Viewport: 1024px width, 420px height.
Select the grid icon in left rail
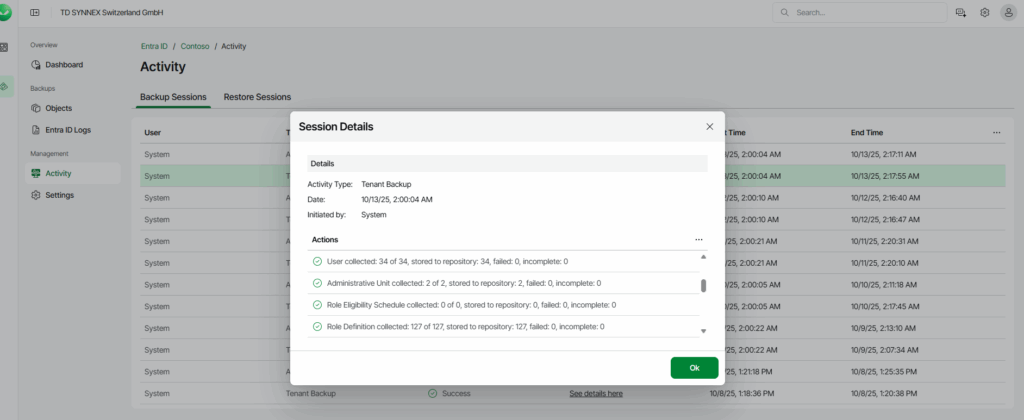click(x=5, y=47)
